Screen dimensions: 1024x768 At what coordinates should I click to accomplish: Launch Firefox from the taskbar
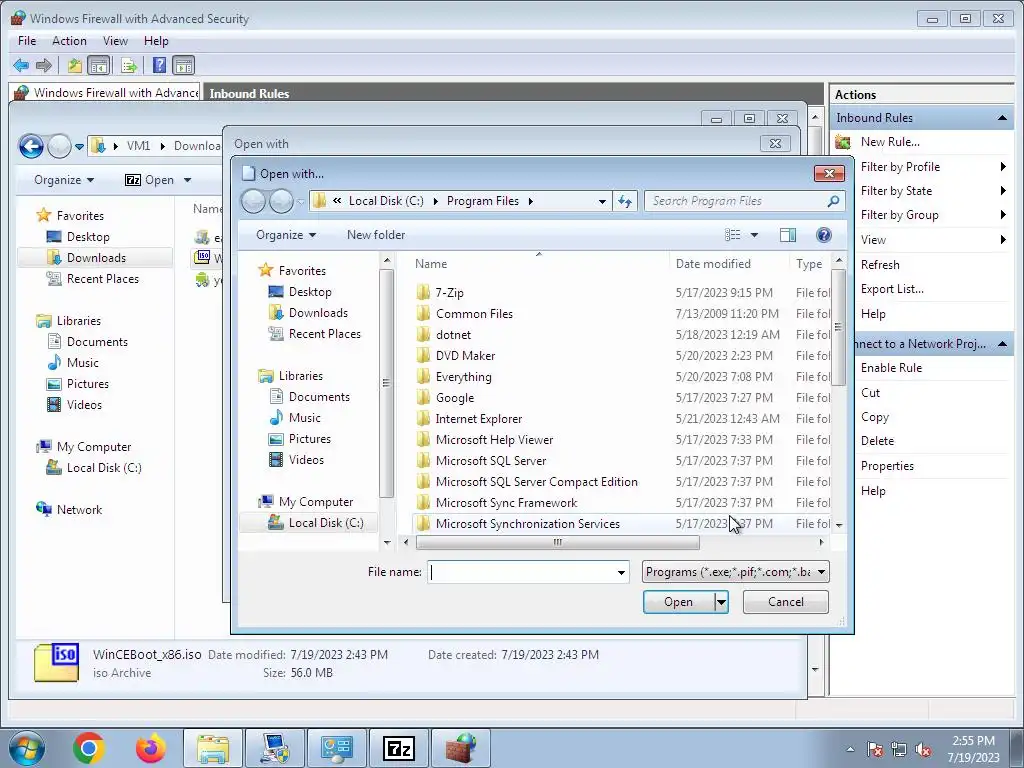(151, 748)
